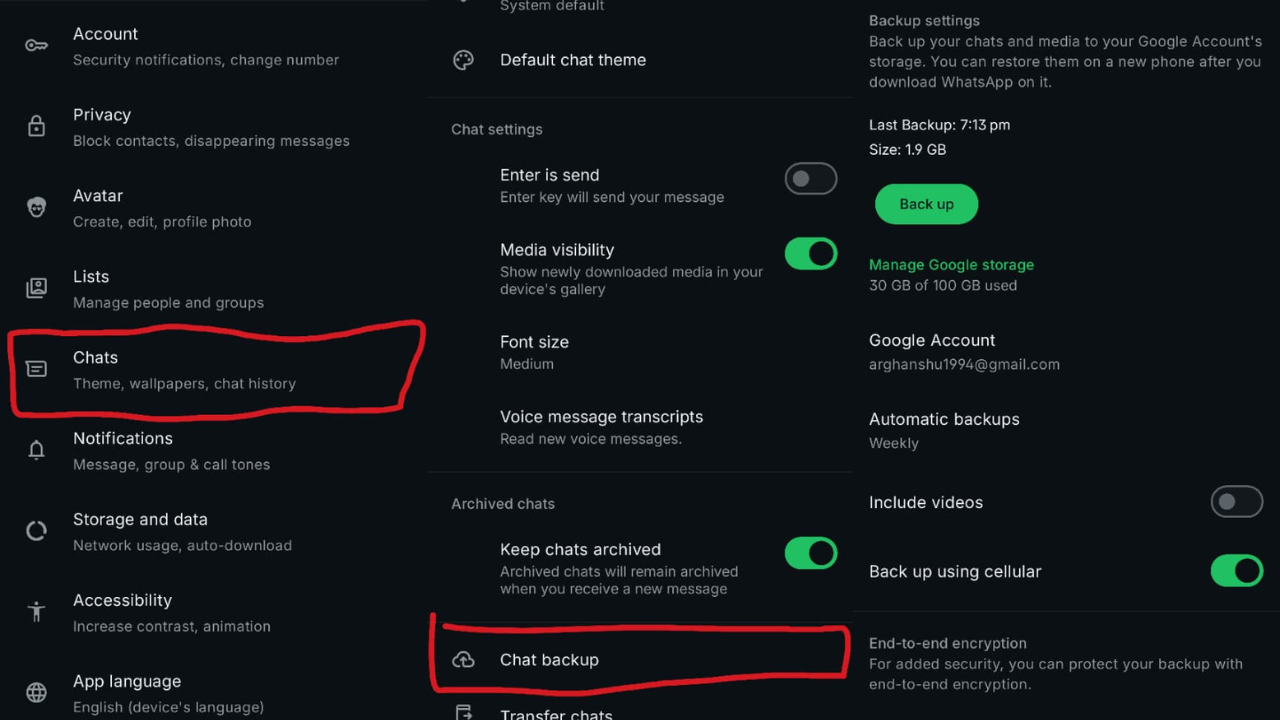Click the palette icon for Default chat theme
Viewport: 1280px width, 720px height.
point(463,60)
